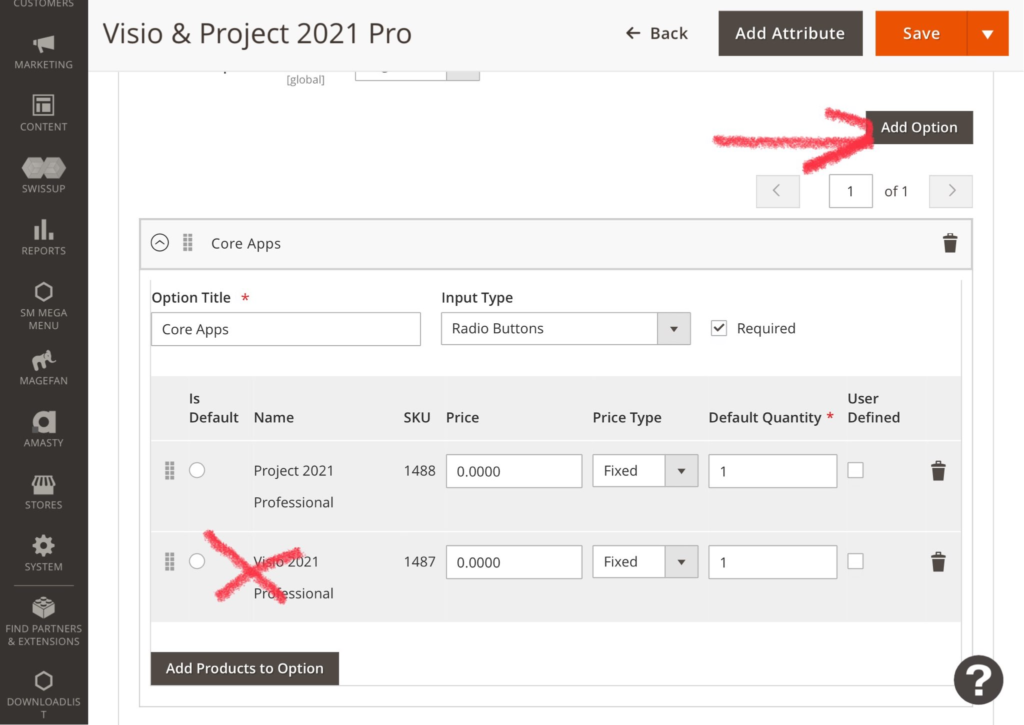
Task: Open Price Type dropdown for Project 2021
Action: point(644,471)
